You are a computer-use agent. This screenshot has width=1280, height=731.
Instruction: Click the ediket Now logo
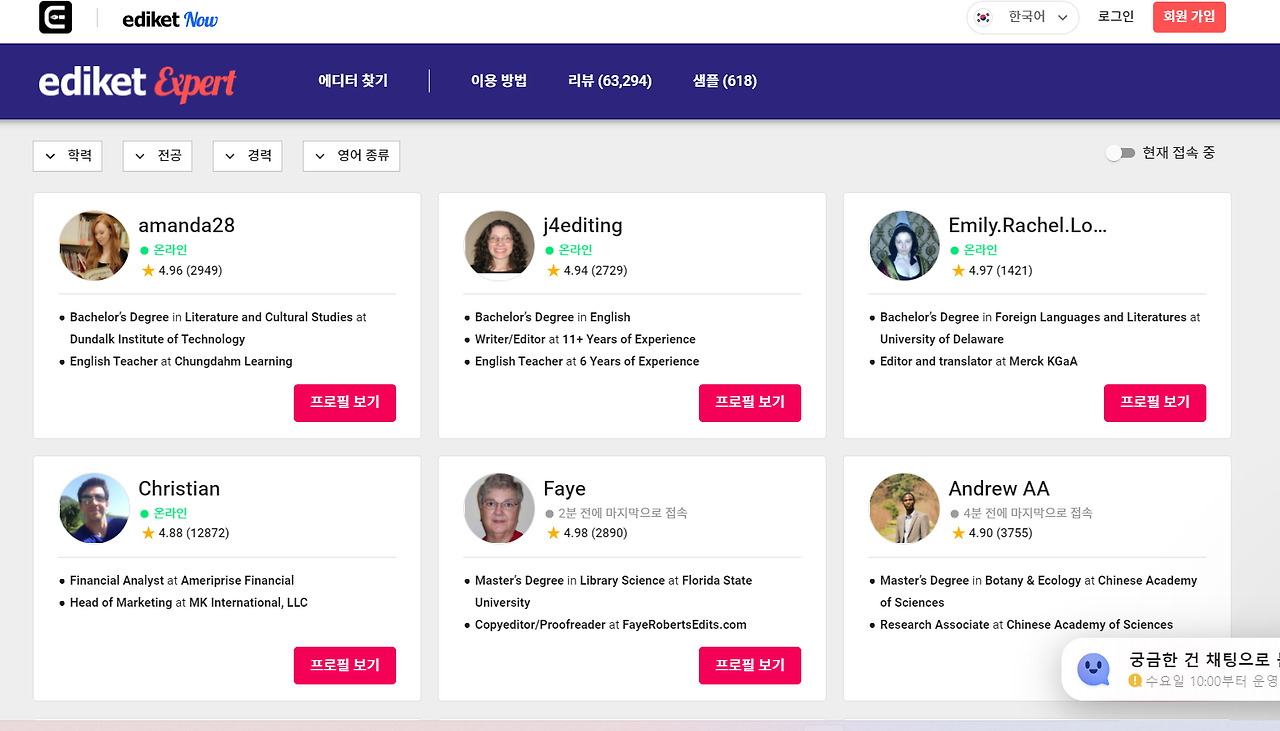coord(169,17)
